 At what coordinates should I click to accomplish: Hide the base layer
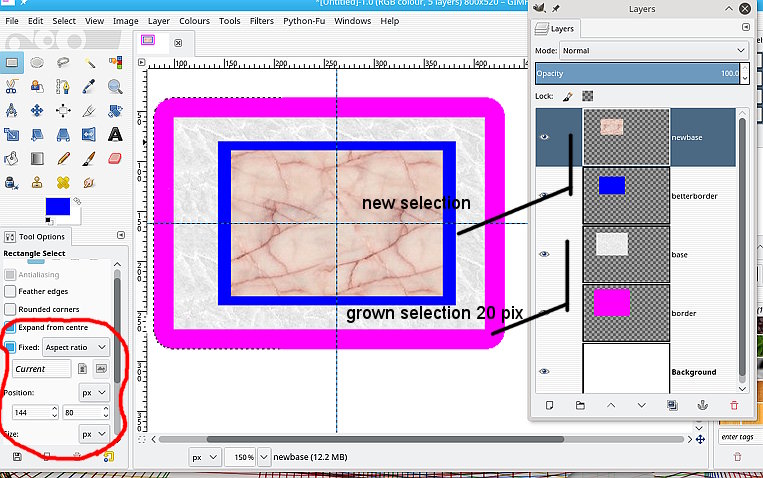(545, 254)
